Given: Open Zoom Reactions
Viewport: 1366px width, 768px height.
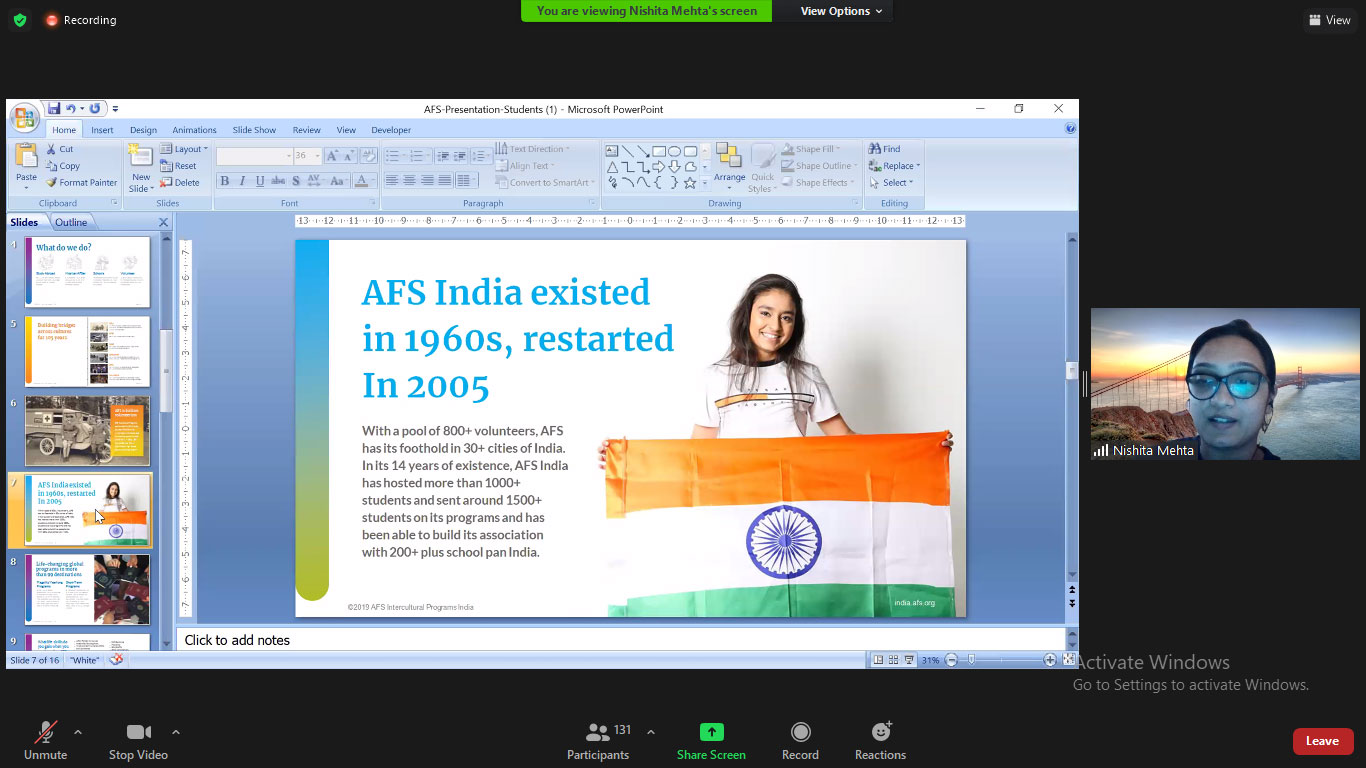Looking at the screenshot, I should (880, 741).
